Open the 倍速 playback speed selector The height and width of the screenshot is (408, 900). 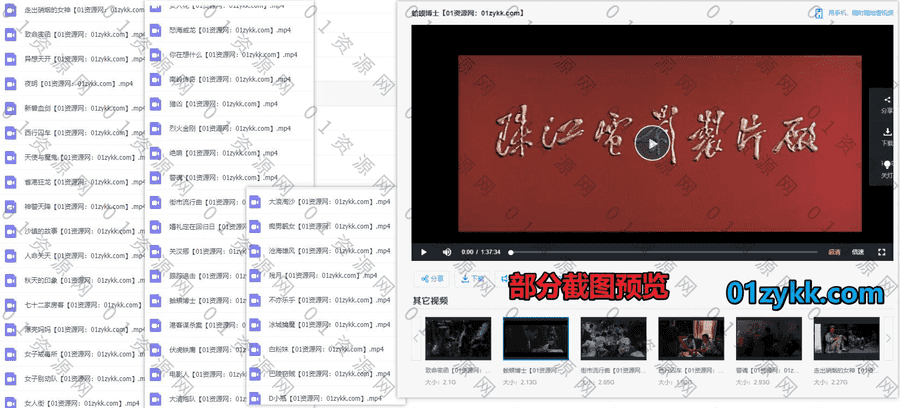858,252
